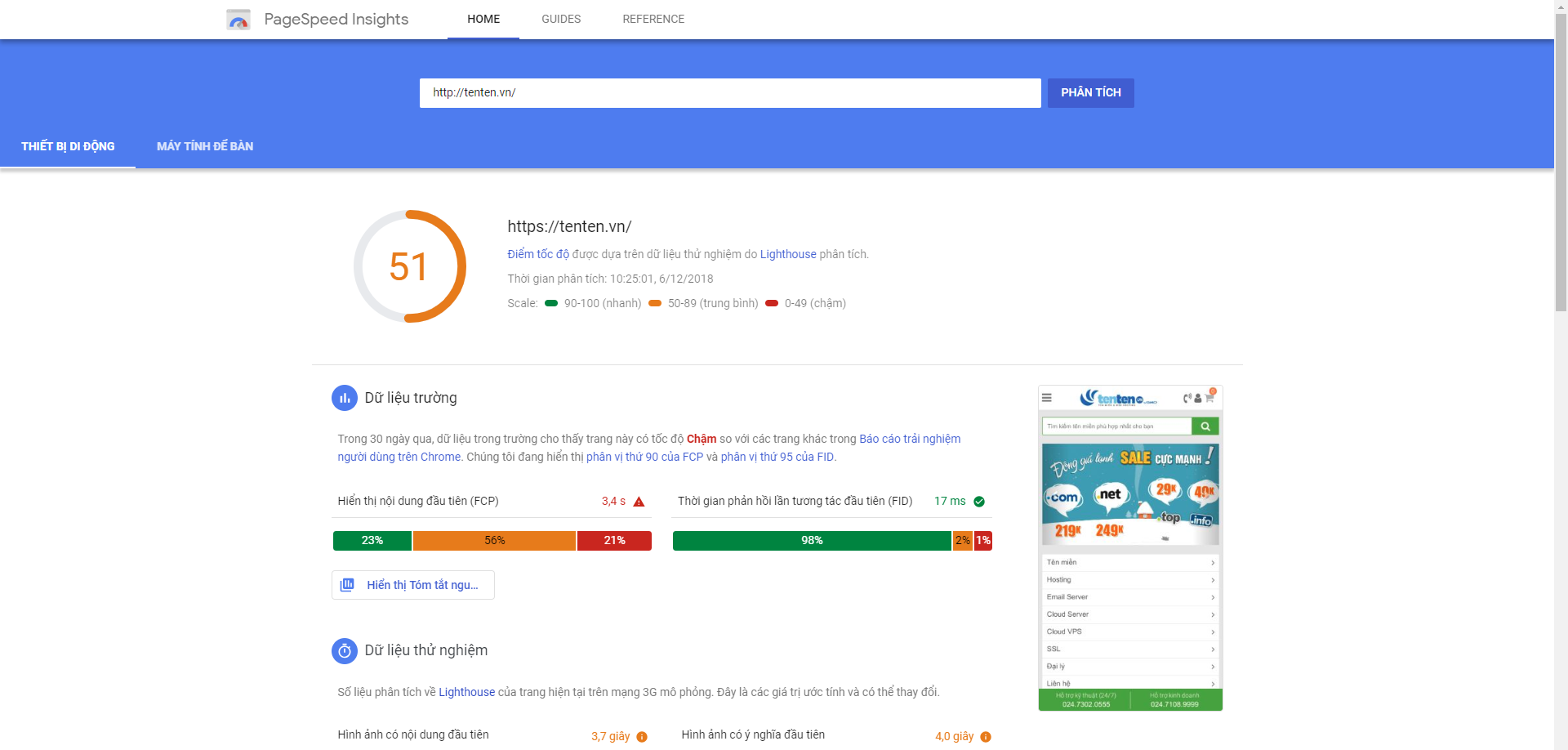Click Hiển thị nội dung đầu tiên (FCP) label
Viewport: 1568px width, 750px height.
pyautogui.click(x=418, y=501)
